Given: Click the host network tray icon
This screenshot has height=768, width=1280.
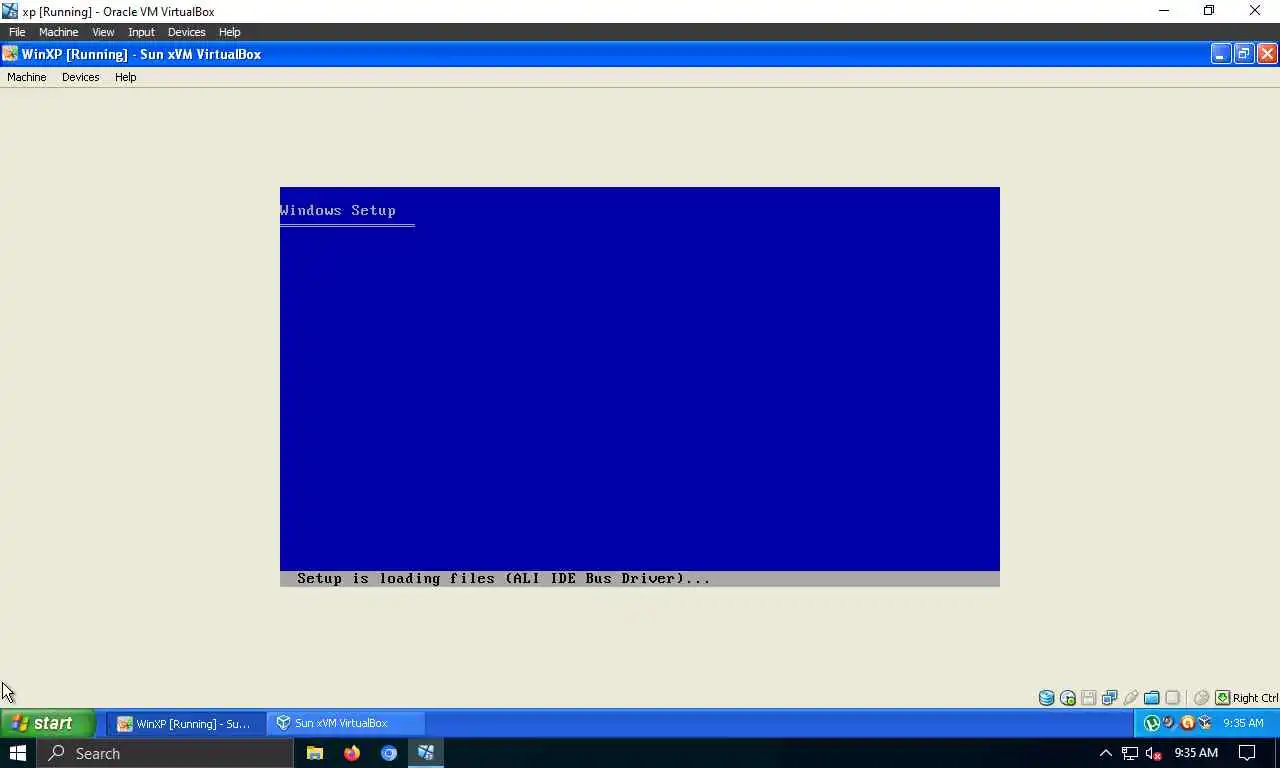Looking at the screenshot, I should 1129,753.
